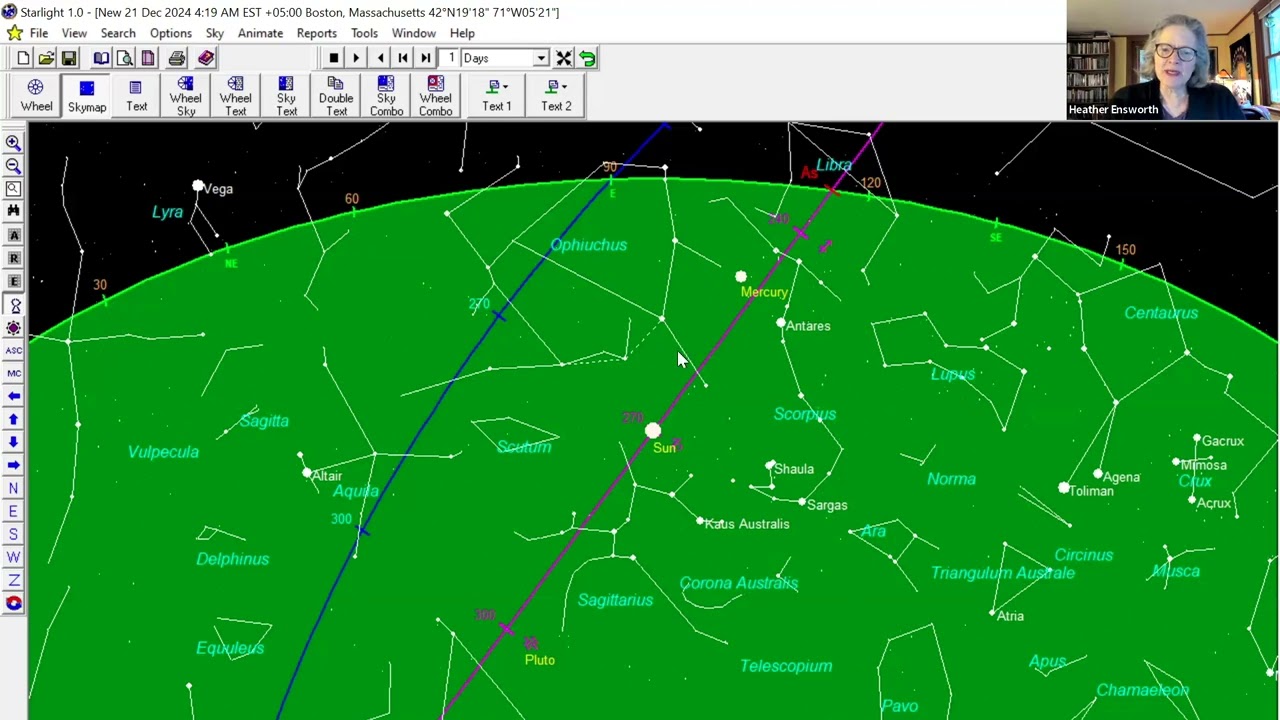Open the Days time unit dropdown

tap(541, 58)
